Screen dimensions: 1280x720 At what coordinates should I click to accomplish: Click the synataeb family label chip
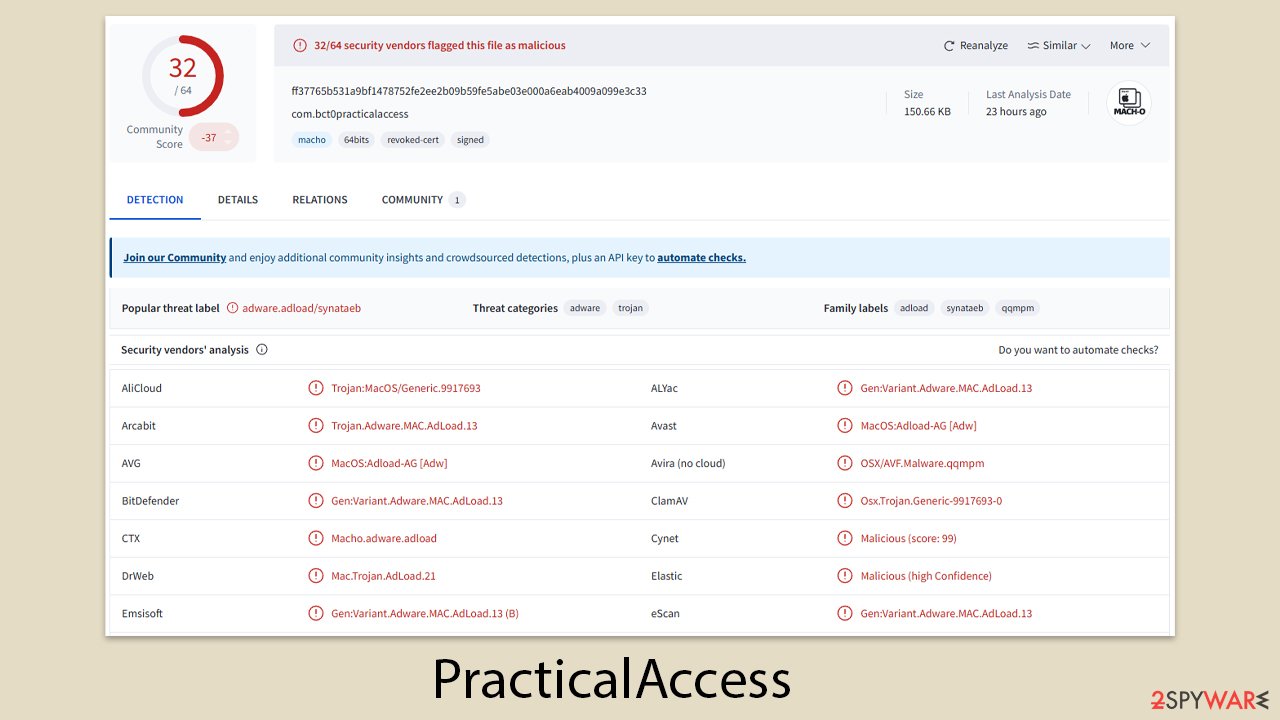click(x=965, y=308)
